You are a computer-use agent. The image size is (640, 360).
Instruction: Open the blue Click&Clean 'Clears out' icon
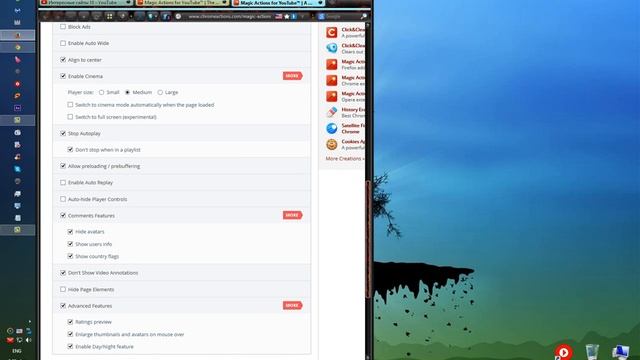pos(331,48)
